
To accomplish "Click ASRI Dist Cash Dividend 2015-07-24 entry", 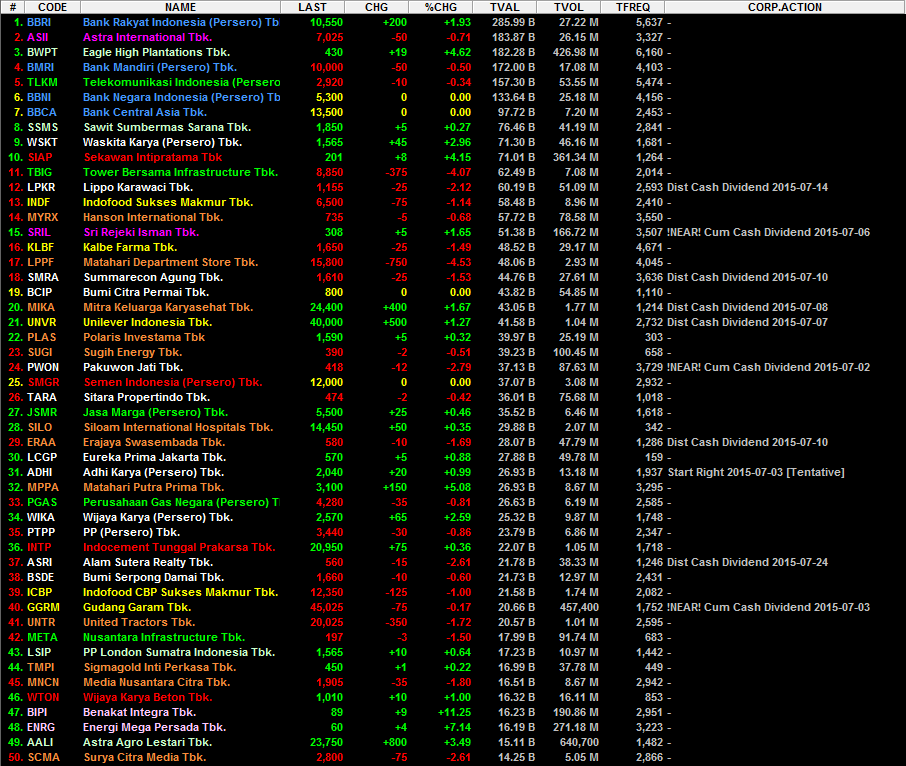I will coord(747,563).
